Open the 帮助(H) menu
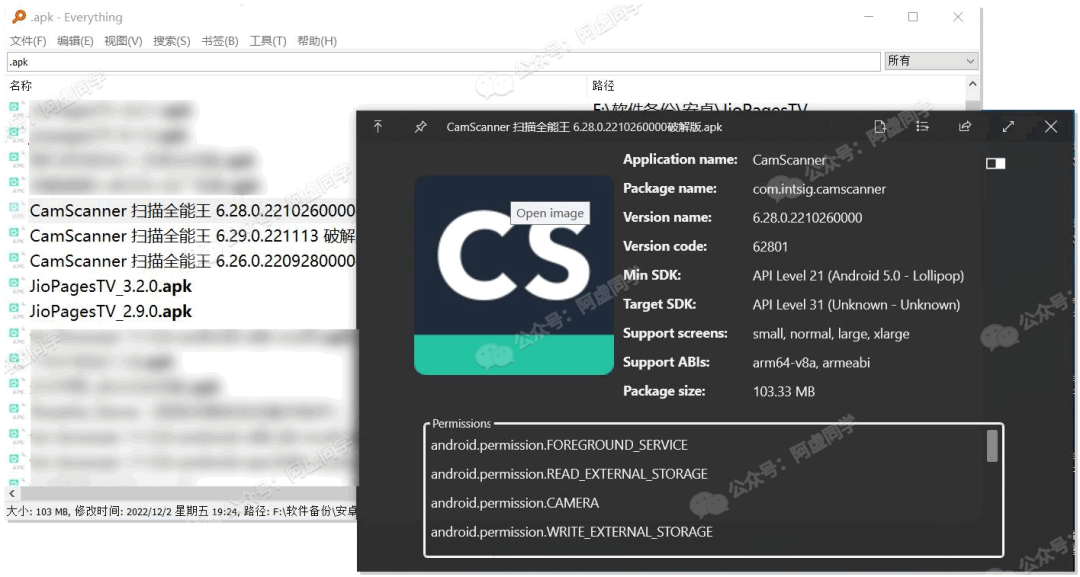This screenshot has width=1080, height=577. [317, 41]
